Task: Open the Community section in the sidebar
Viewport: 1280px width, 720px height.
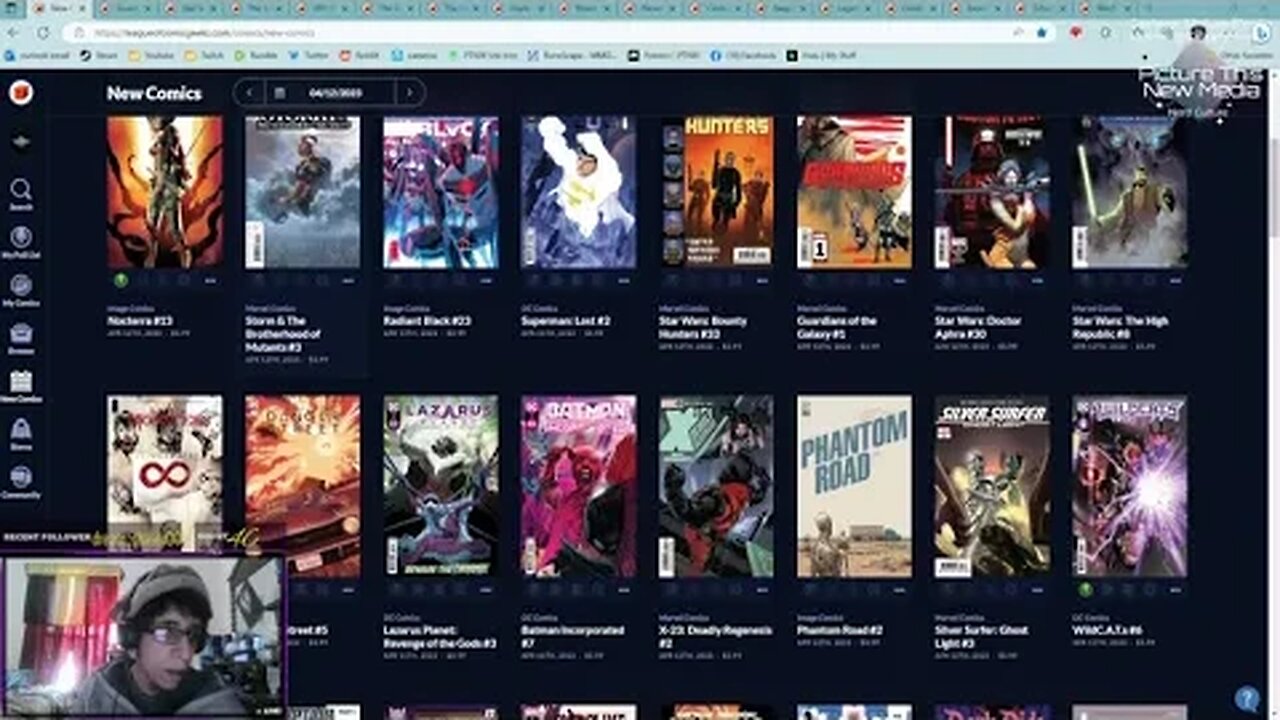Action: pos(21,483)
